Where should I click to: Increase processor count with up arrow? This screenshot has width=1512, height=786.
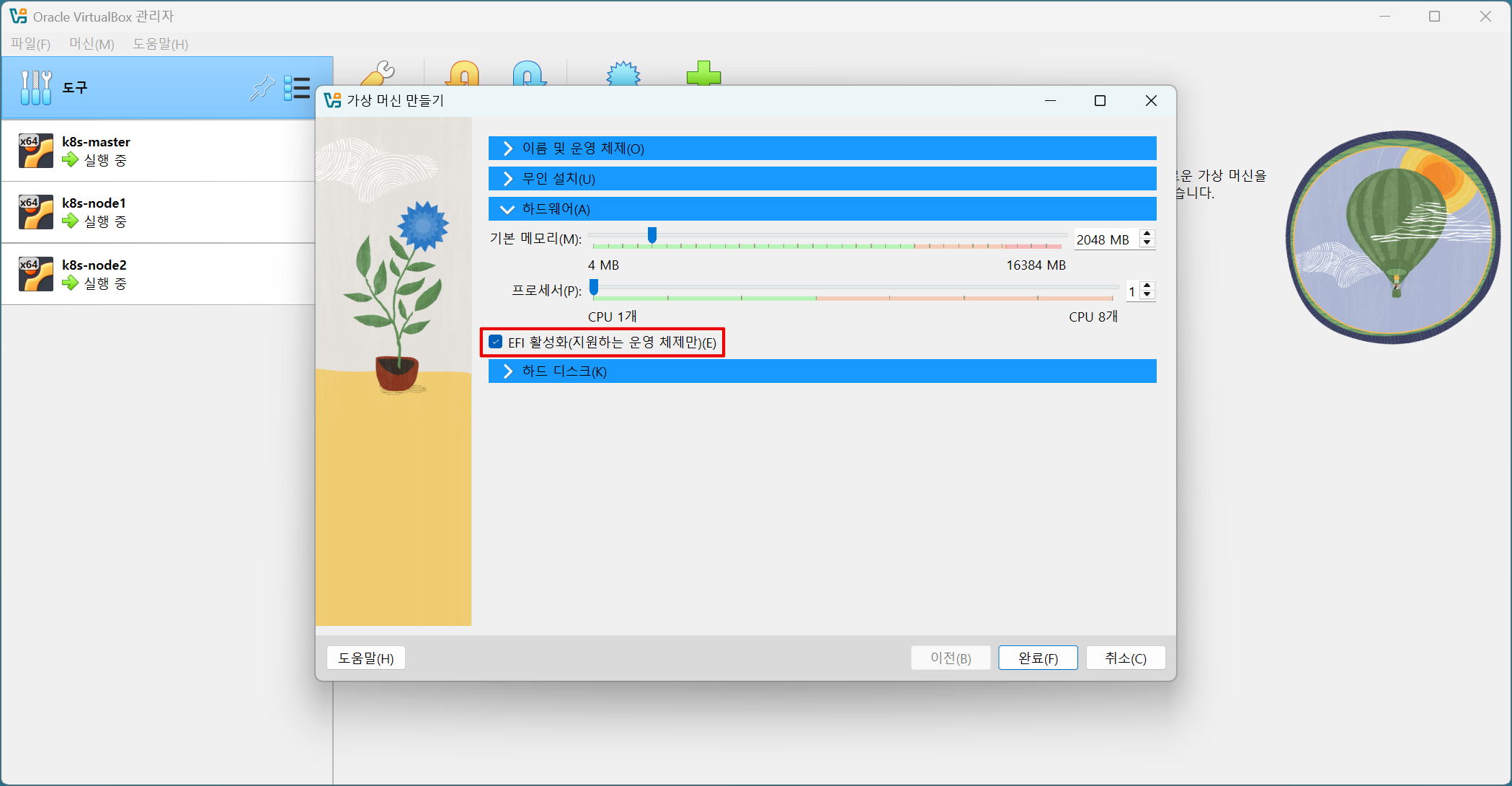point(1147,286)
